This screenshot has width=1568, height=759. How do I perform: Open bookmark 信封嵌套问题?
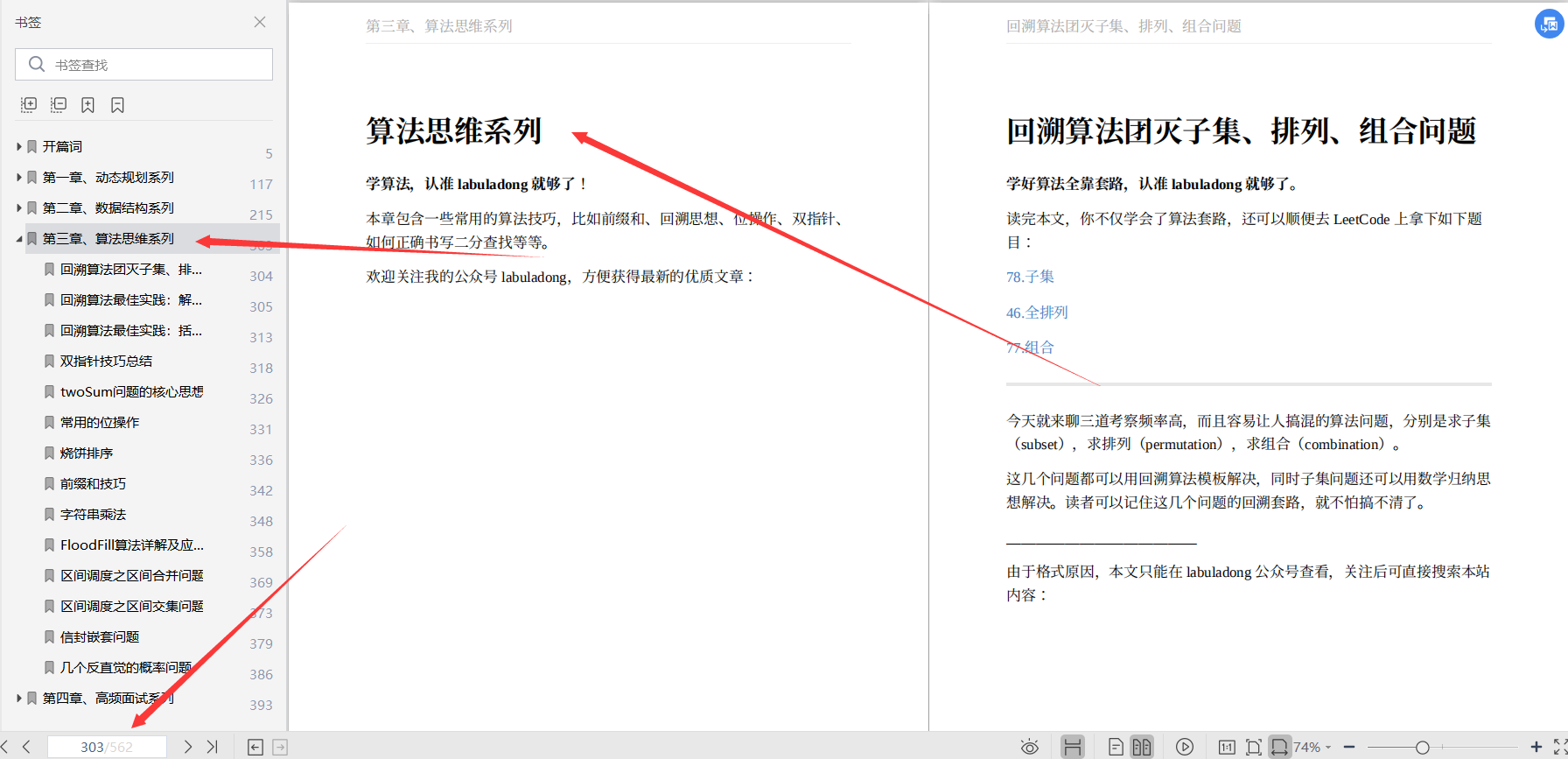pos(100,636)
